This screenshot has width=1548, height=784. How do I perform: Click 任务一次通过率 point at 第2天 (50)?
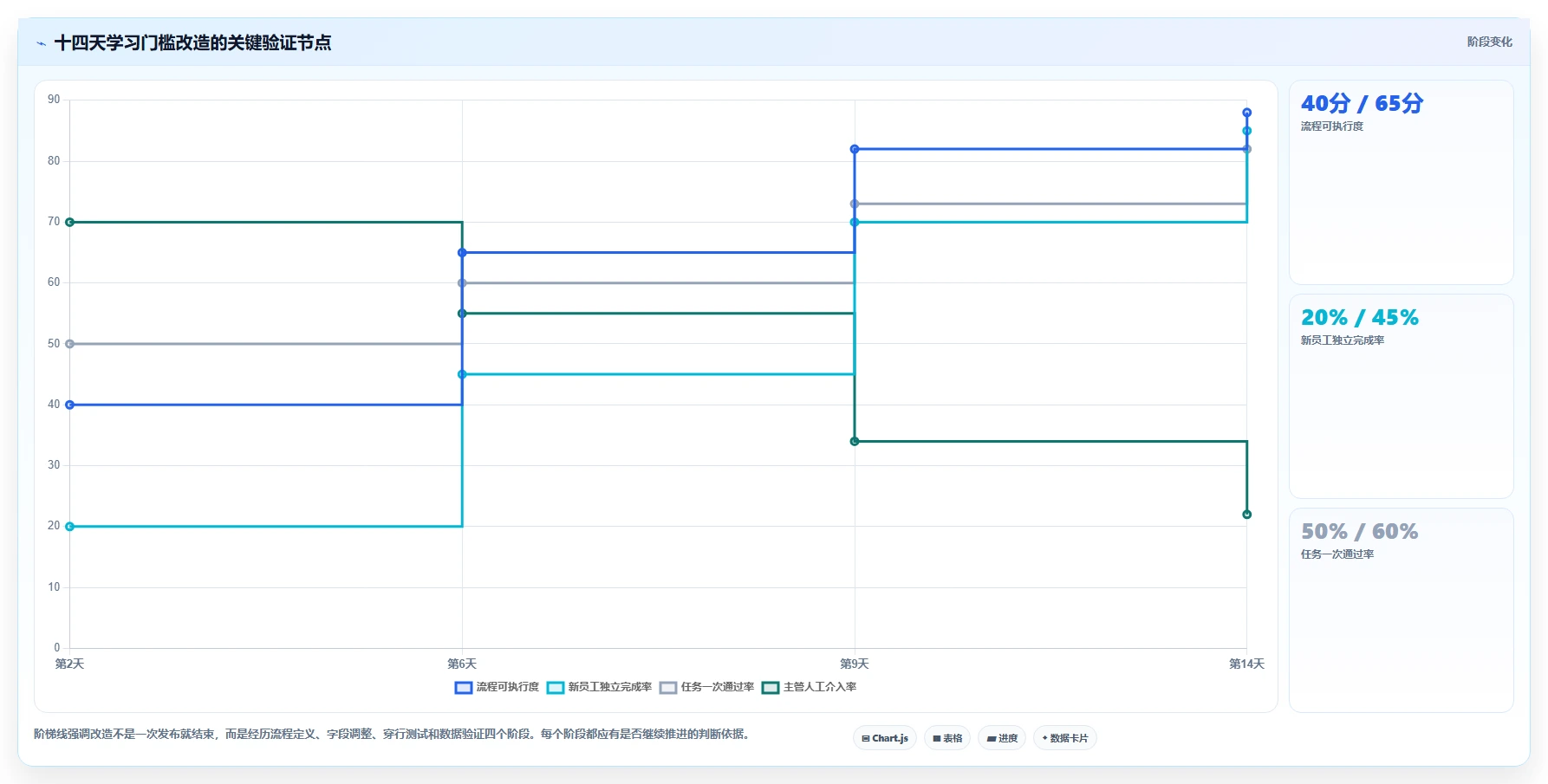pos(70,344)
